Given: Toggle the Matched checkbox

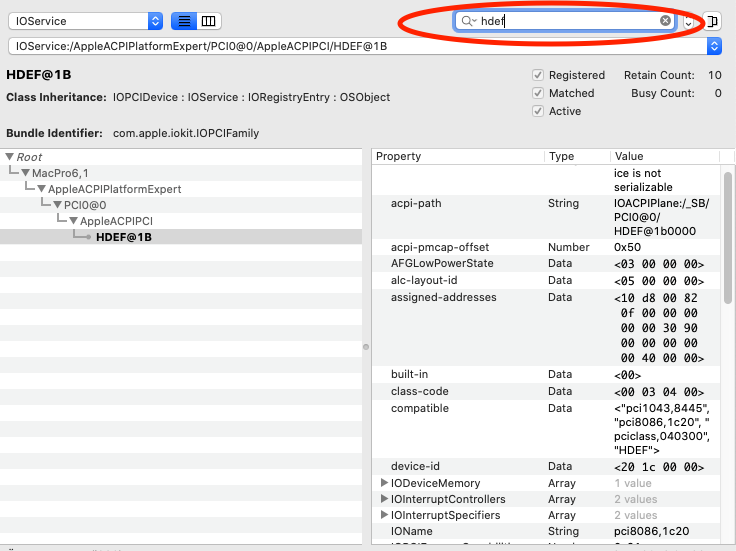Looking at the screenshot, I should [538, 93].
